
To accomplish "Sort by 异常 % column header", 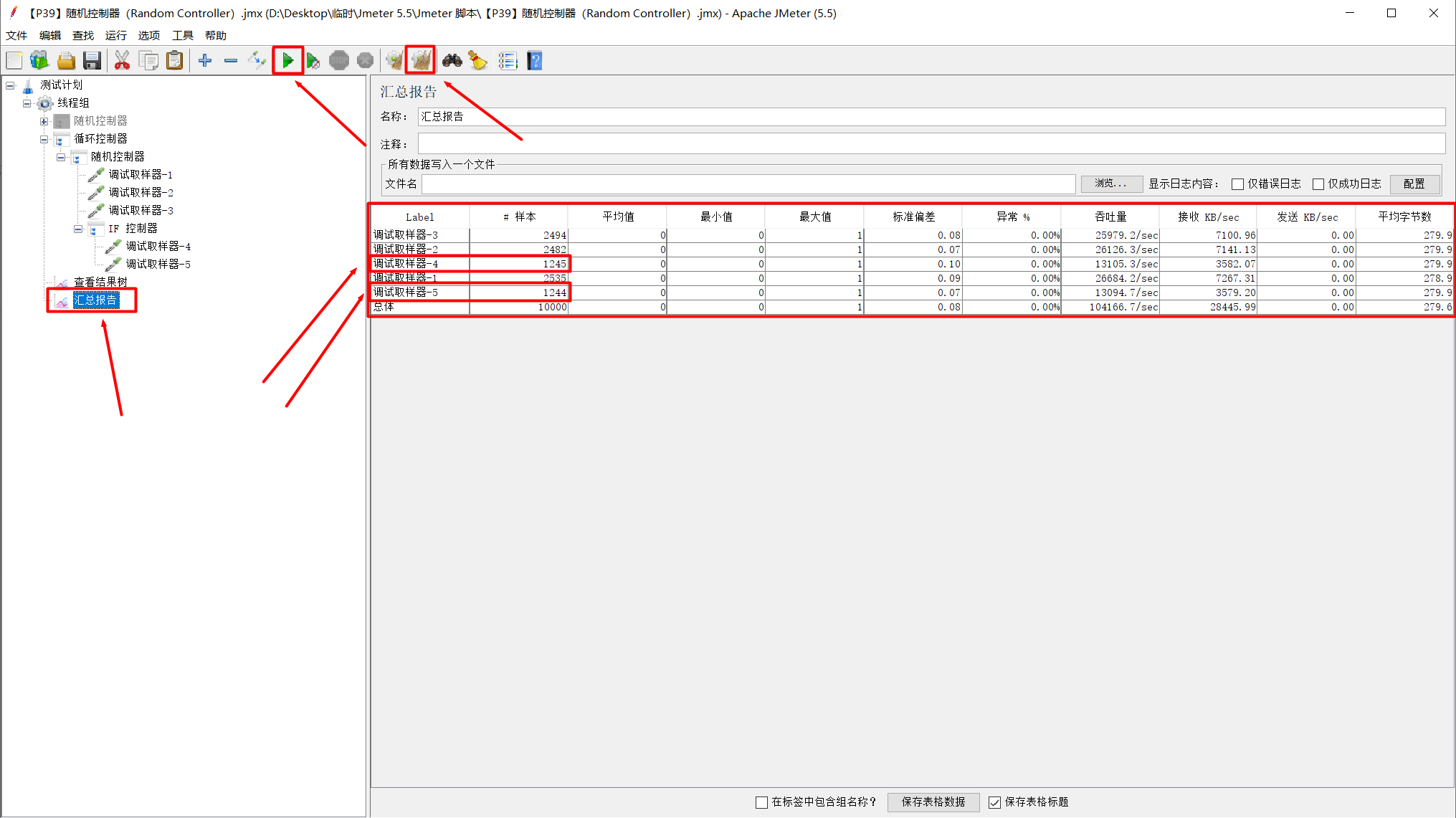I will pyautogui.click(x=1012, y=217).
